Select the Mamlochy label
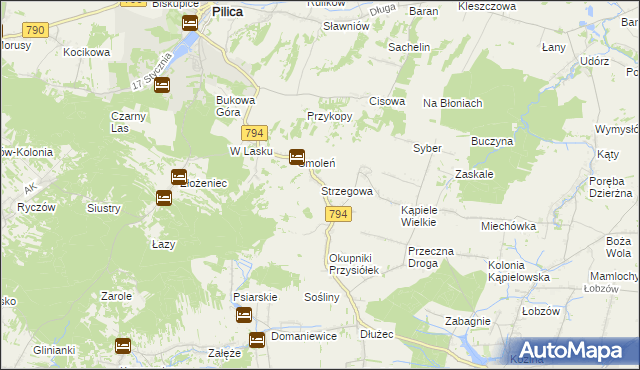640x370 pixels. click(614, 277)
